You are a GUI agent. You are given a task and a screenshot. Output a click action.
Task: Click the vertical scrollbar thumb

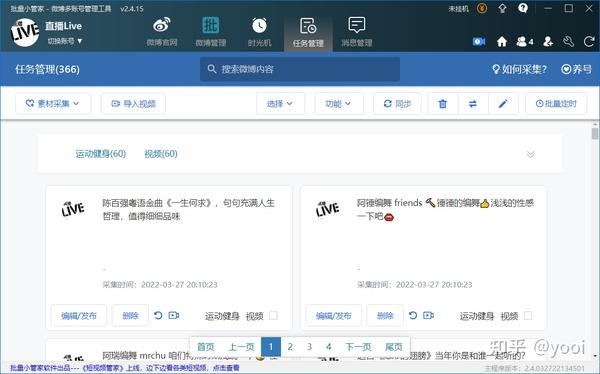594,134
